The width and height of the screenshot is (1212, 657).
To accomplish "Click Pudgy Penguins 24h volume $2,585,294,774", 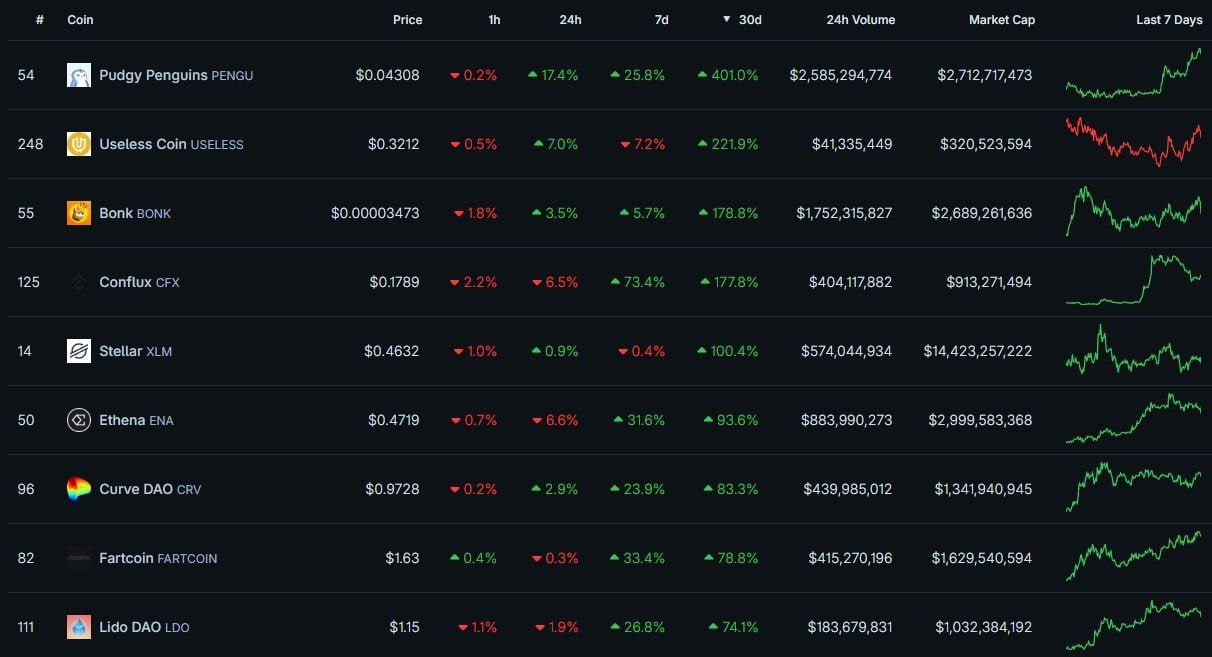I will (x=841, y=75).
